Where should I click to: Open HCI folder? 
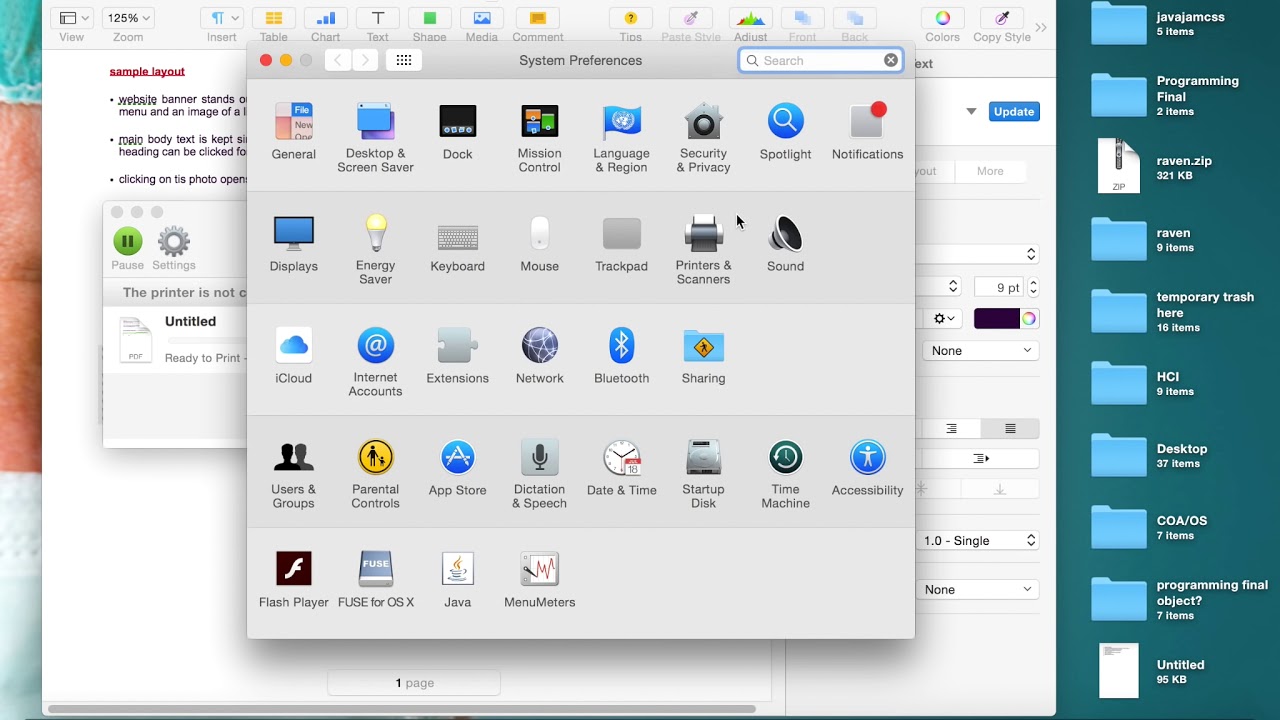click(1142, 384)
